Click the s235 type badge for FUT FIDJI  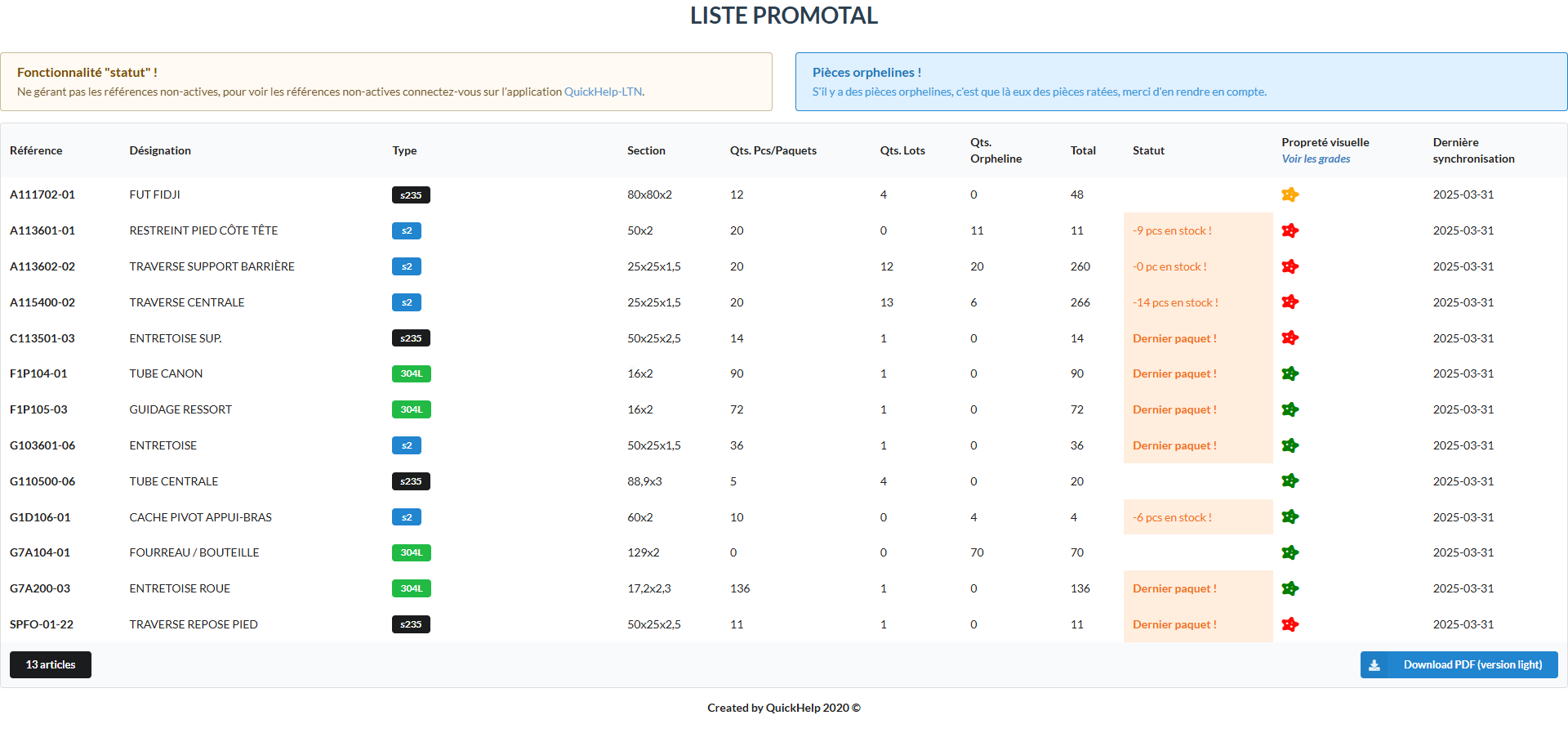click(x=411, y=194)
